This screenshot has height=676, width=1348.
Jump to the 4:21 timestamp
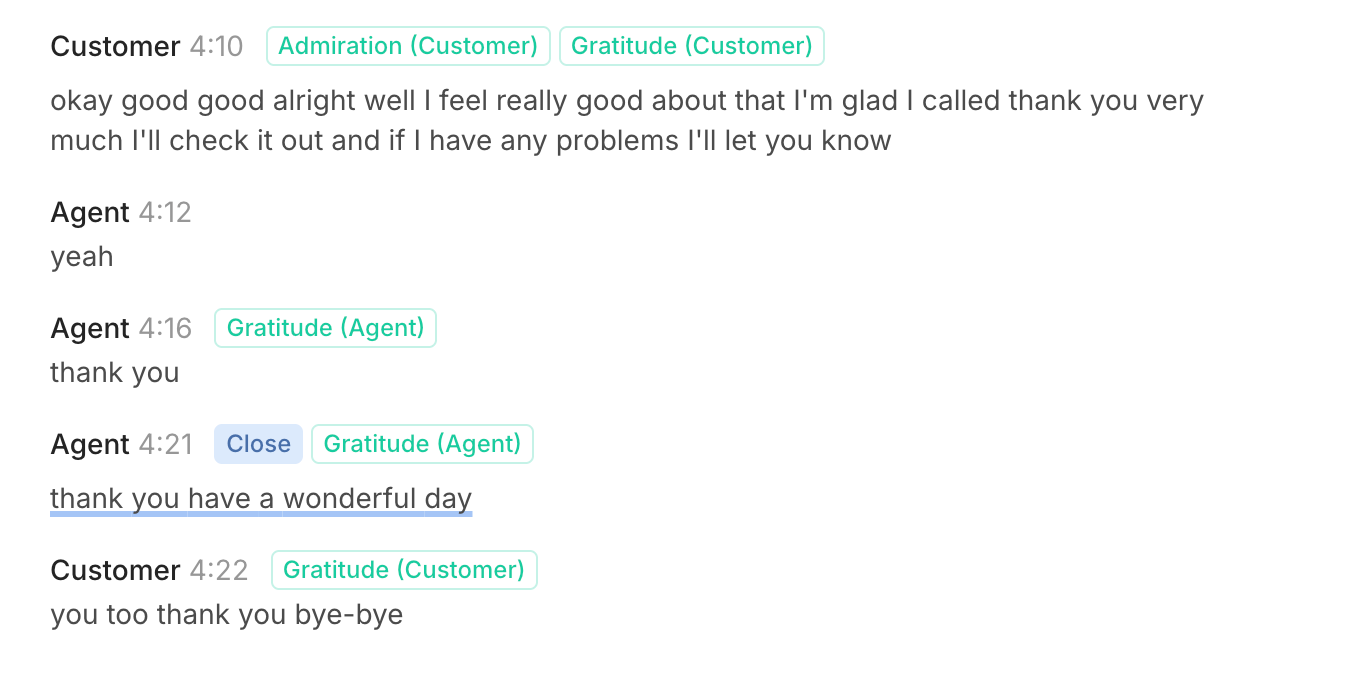click(x=165, y=444)
